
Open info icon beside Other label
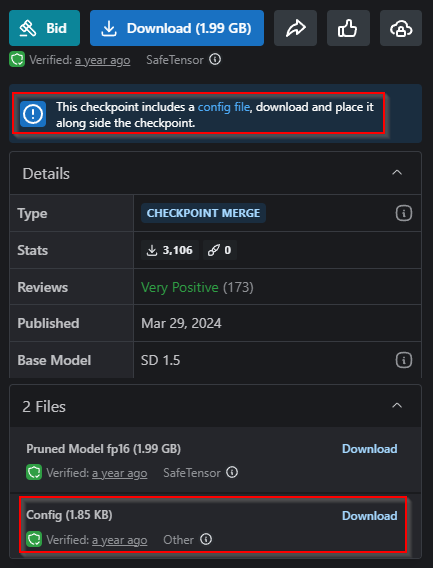point(206,539)
